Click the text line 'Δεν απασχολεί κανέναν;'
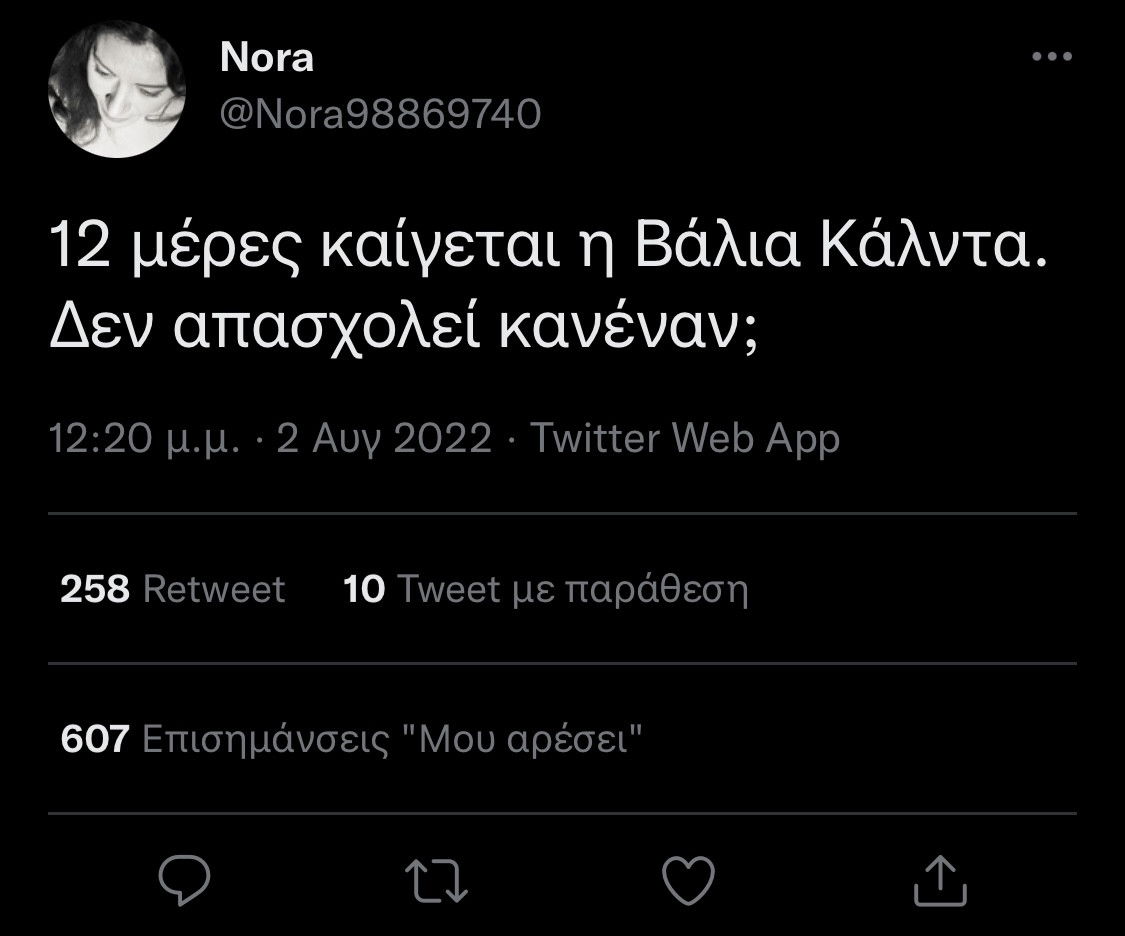The height and width of the screenshot is (936, 1125). click(405, 327)
